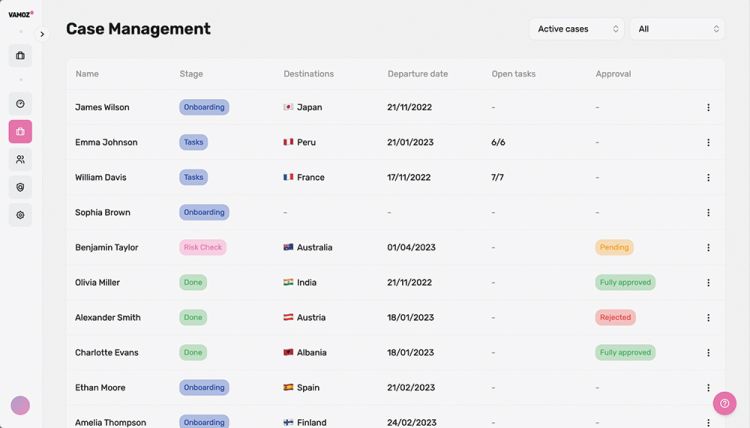
Task: Open the settings gear icon in sidebar
Action: click(x=20, y=214)
